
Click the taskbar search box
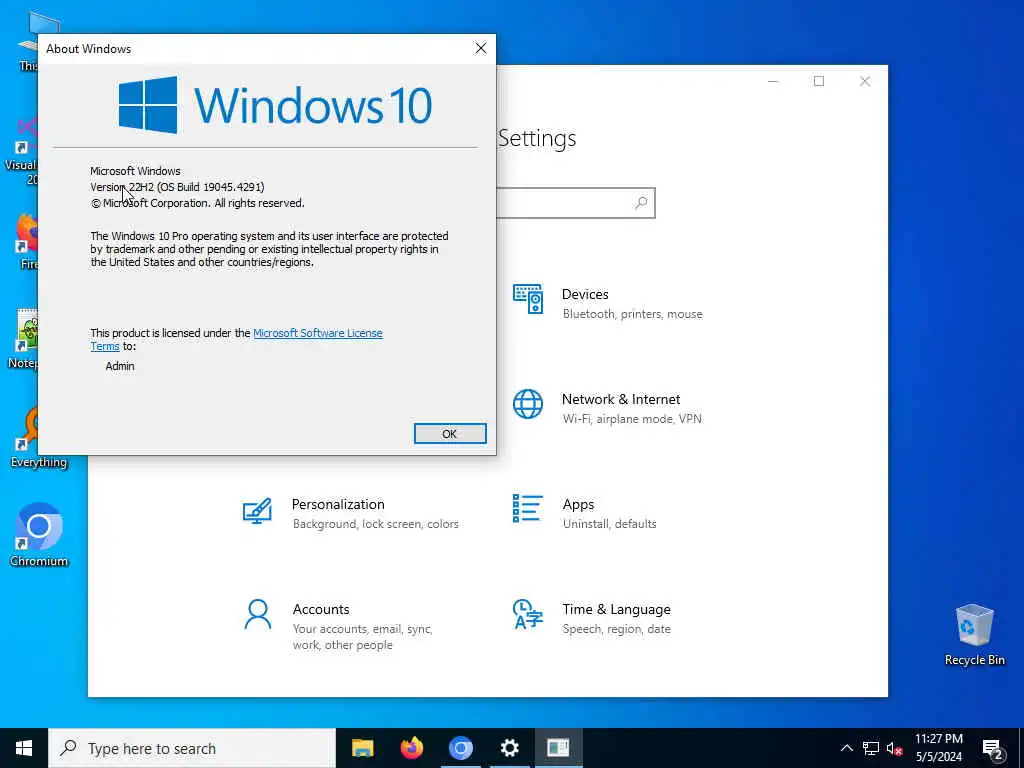tap(192, 748)
